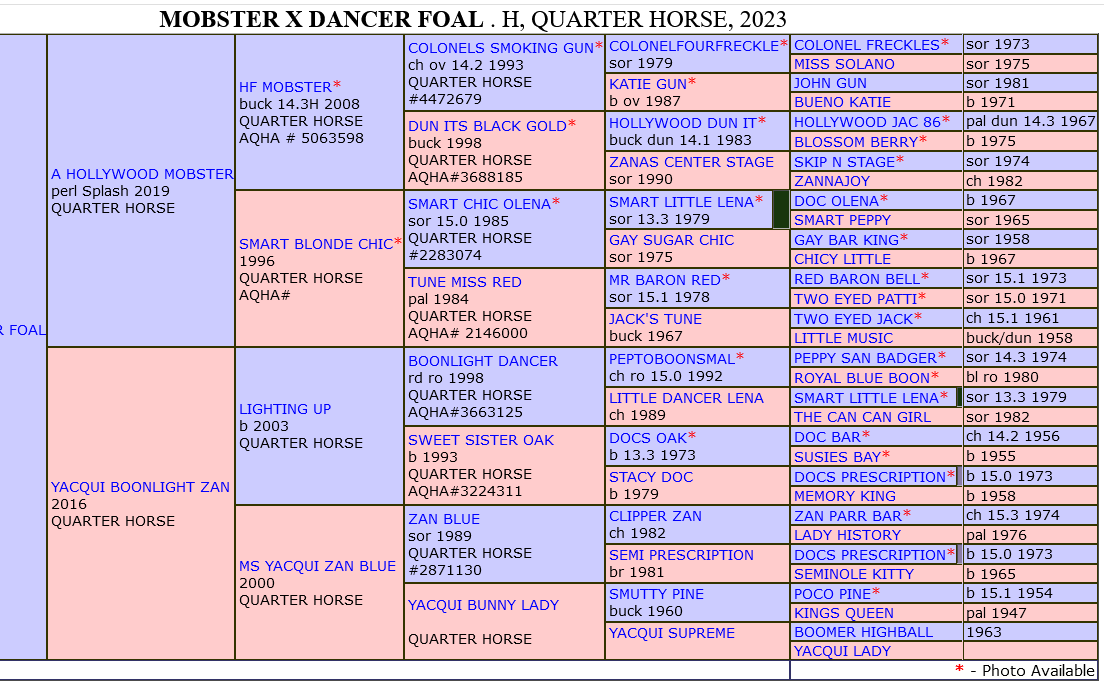
Task: Follow the HF MOBSTER horse link
Action: point(285,87)
